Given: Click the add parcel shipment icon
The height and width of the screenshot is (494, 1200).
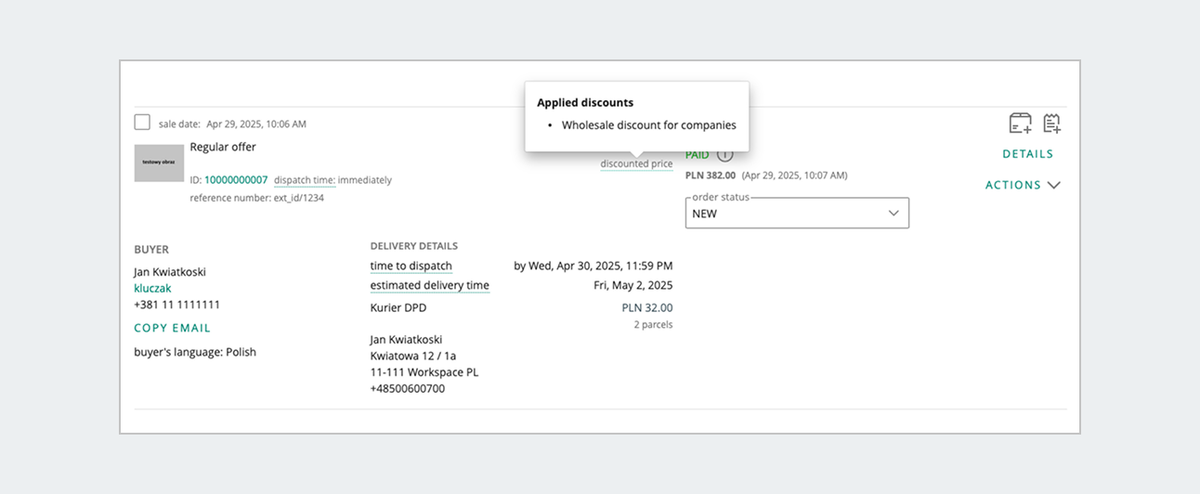Looking at the screenshot, I should click(1020, 124).
